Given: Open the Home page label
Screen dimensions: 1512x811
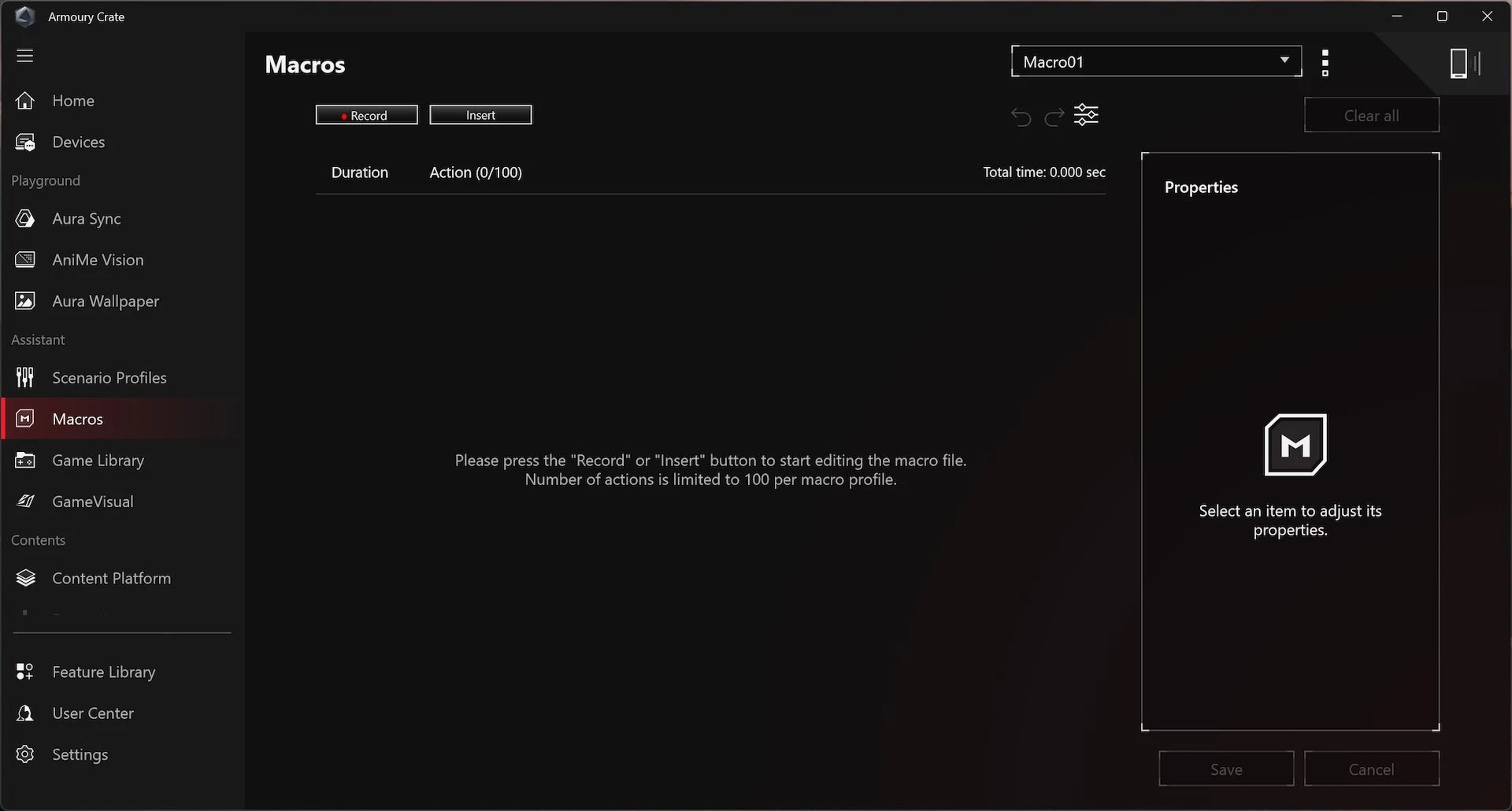Looking at the screenshot, I should click(x=73, y=101).
